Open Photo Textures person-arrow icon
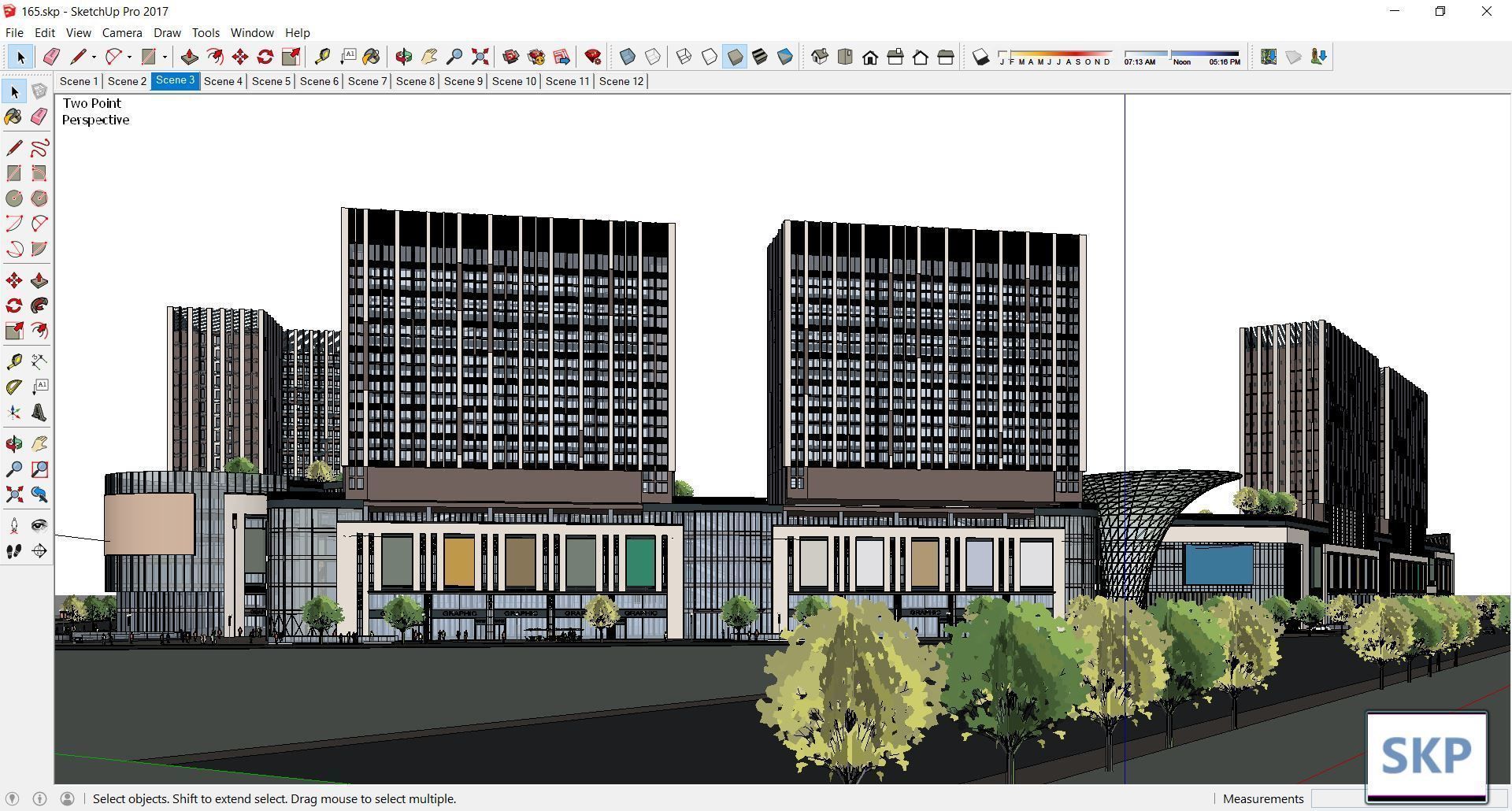 point(1319,57)
